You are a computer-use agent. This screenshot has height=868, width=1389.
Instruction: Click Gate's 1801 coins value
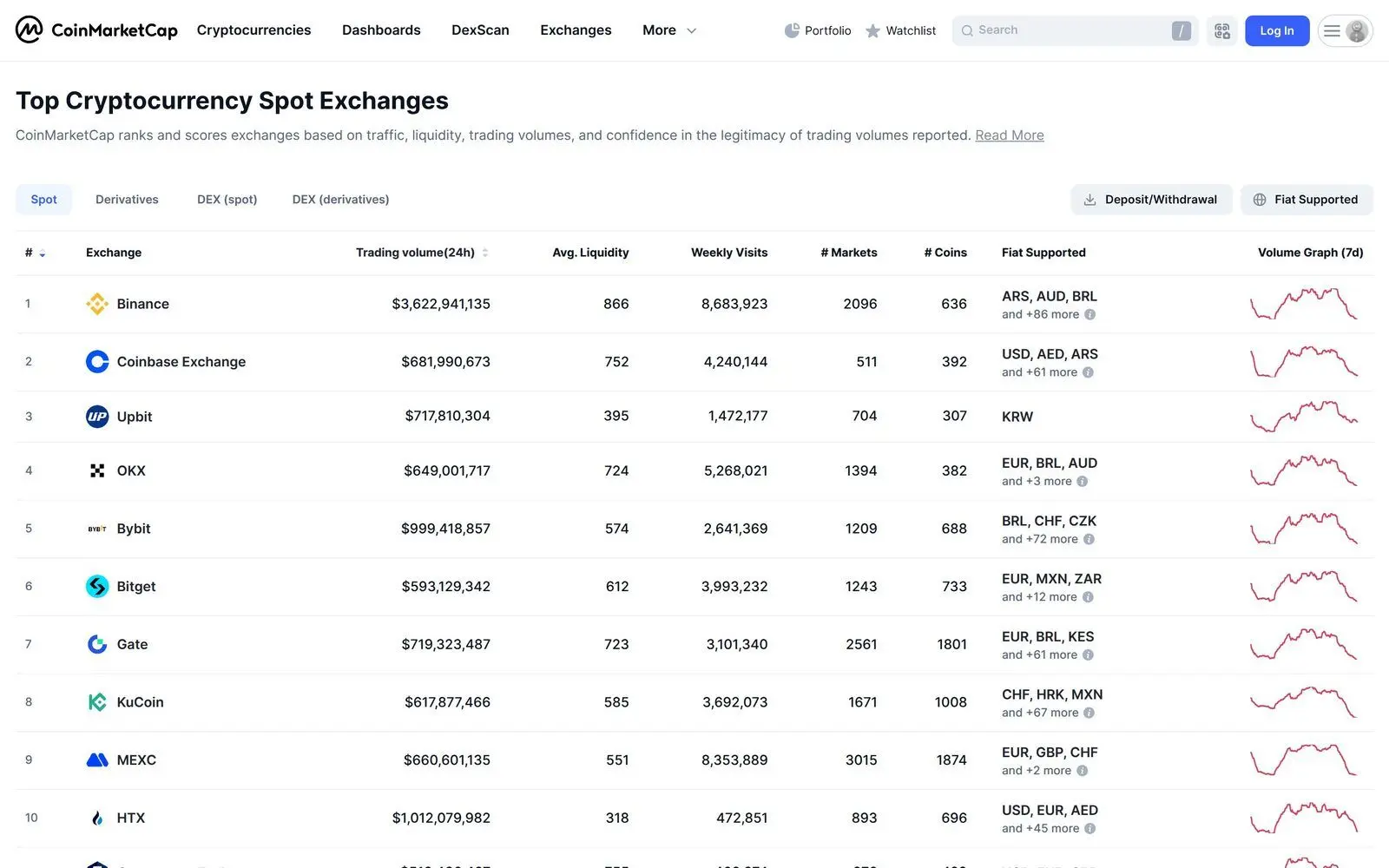(951, 644)
